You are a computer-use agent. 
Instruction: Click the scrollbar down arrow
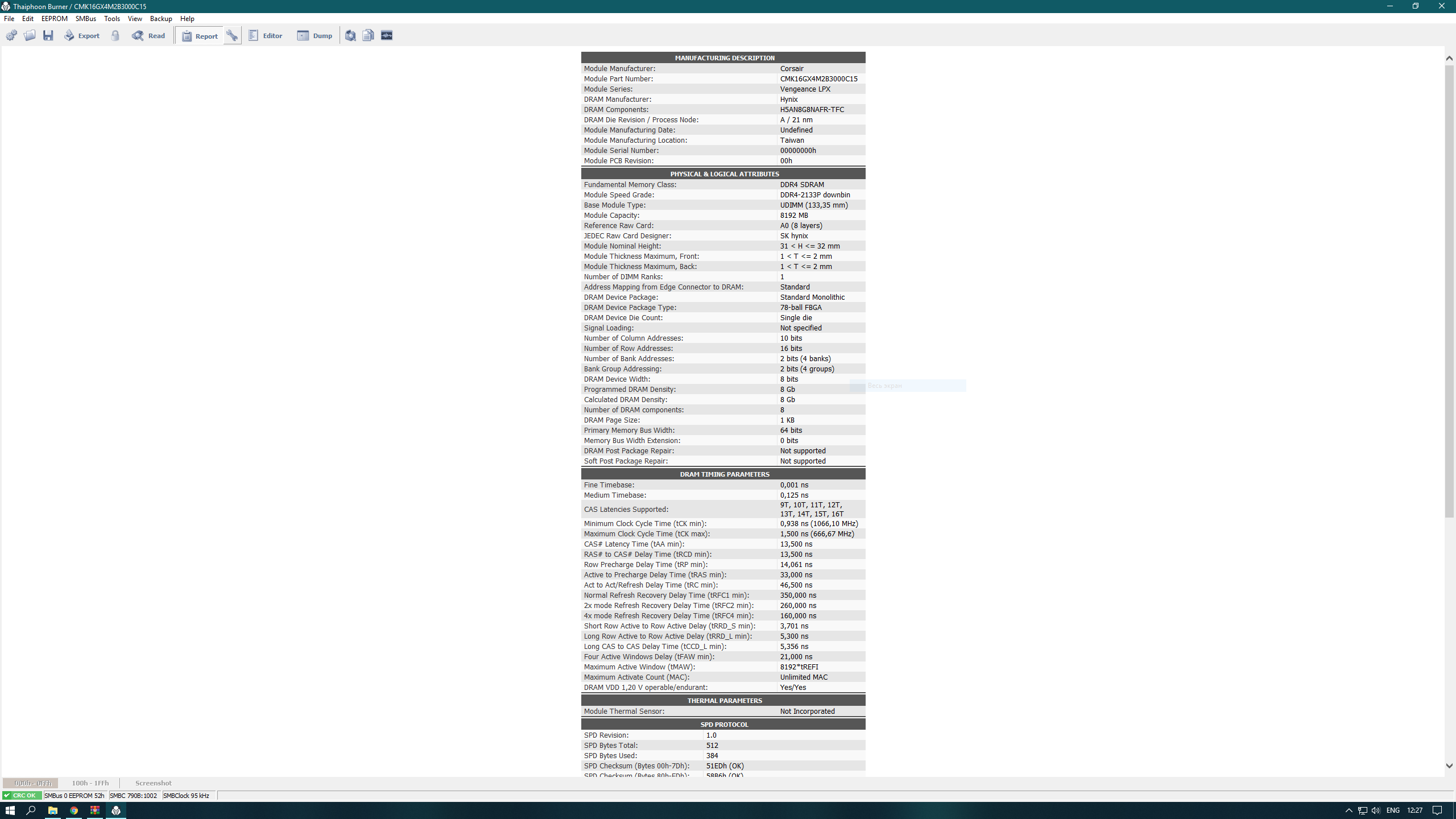pos(1449,766)
